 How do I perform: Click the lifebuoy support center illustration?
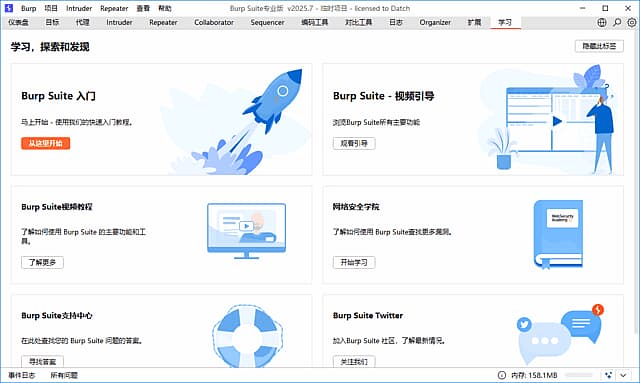[x=247, y=336]
